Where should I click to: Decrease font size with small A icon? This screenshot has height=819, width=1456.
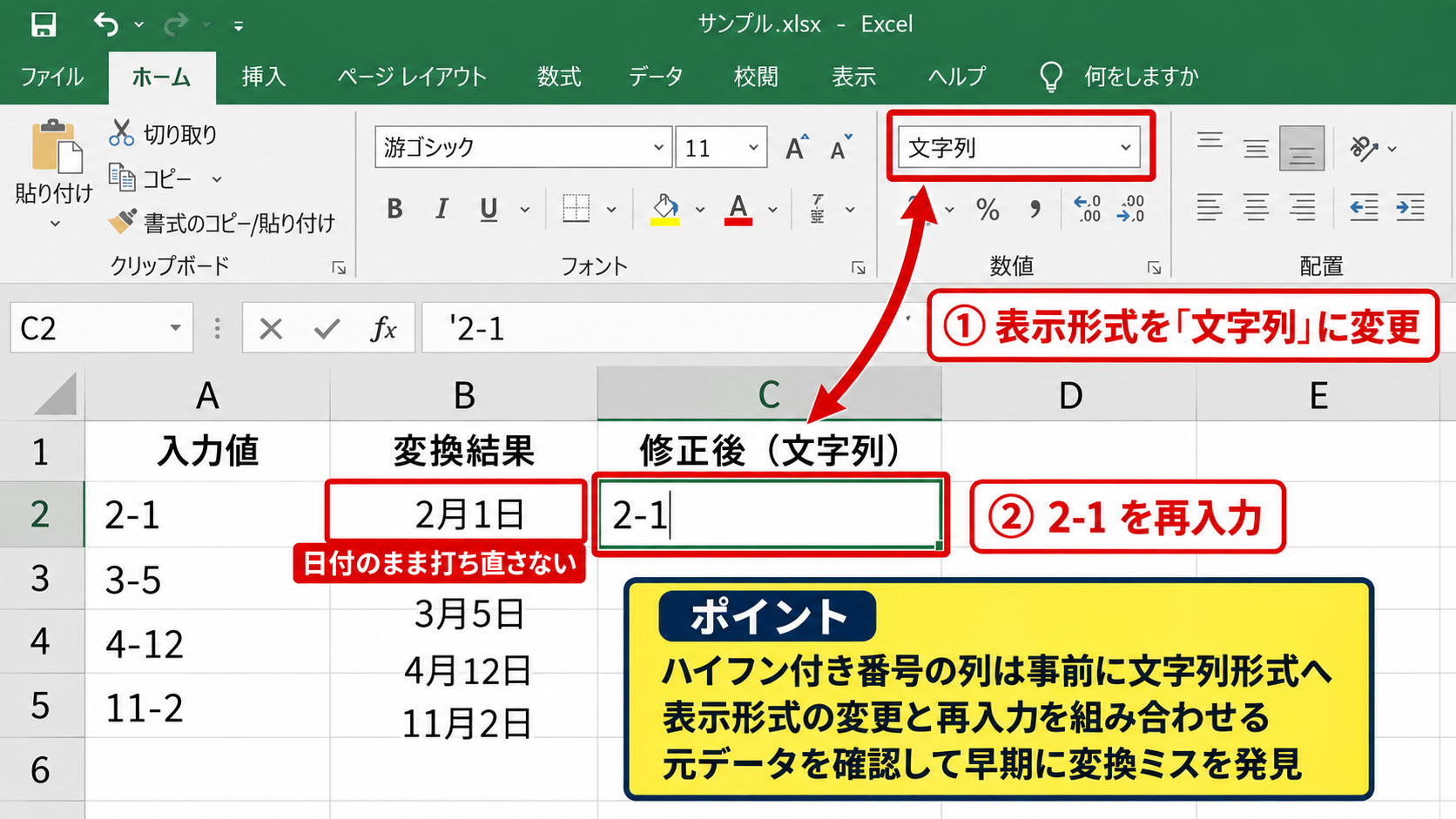click(x=841, y=148)
